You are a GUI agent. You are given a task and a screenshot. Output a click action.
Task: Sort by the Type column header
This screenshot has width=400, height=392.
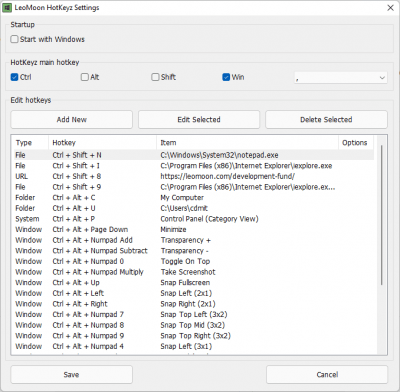[x=30, y=143]
